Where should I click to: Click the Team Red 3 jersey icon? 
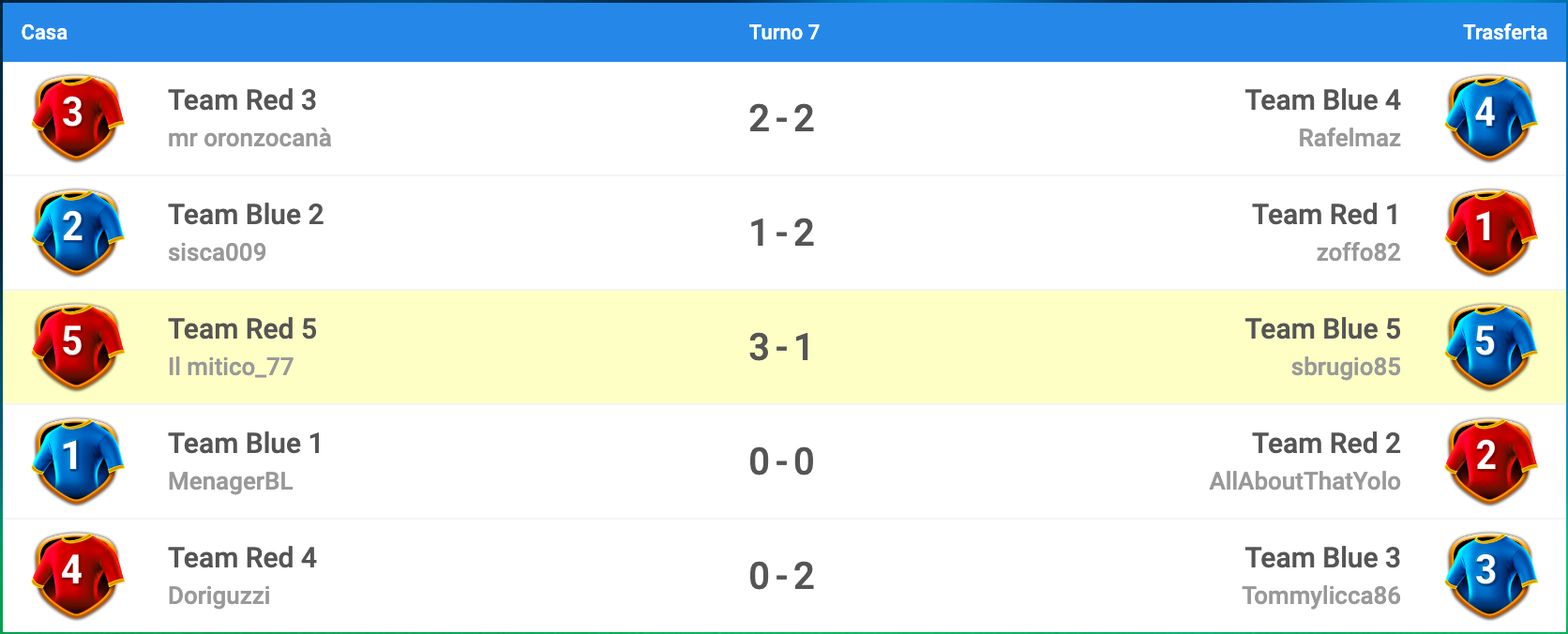[78, 118]
